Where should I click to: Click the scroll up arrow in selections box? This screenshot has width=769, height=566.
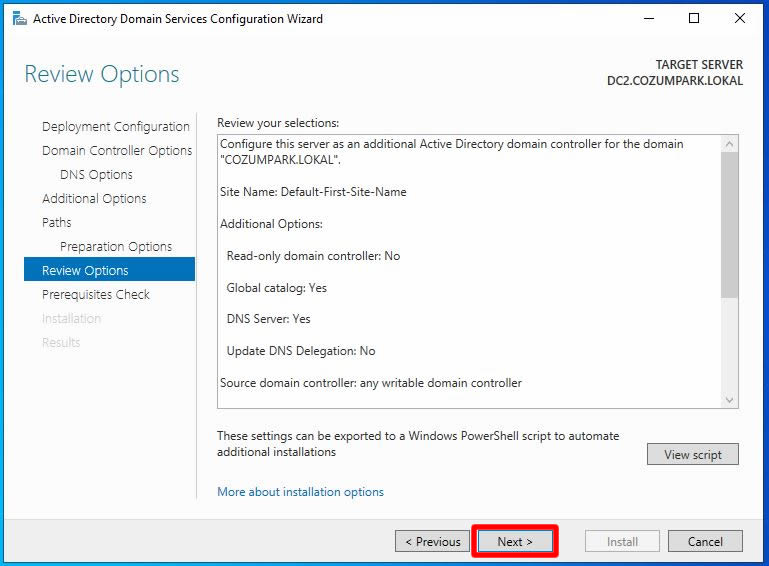(x=729, y=145)
